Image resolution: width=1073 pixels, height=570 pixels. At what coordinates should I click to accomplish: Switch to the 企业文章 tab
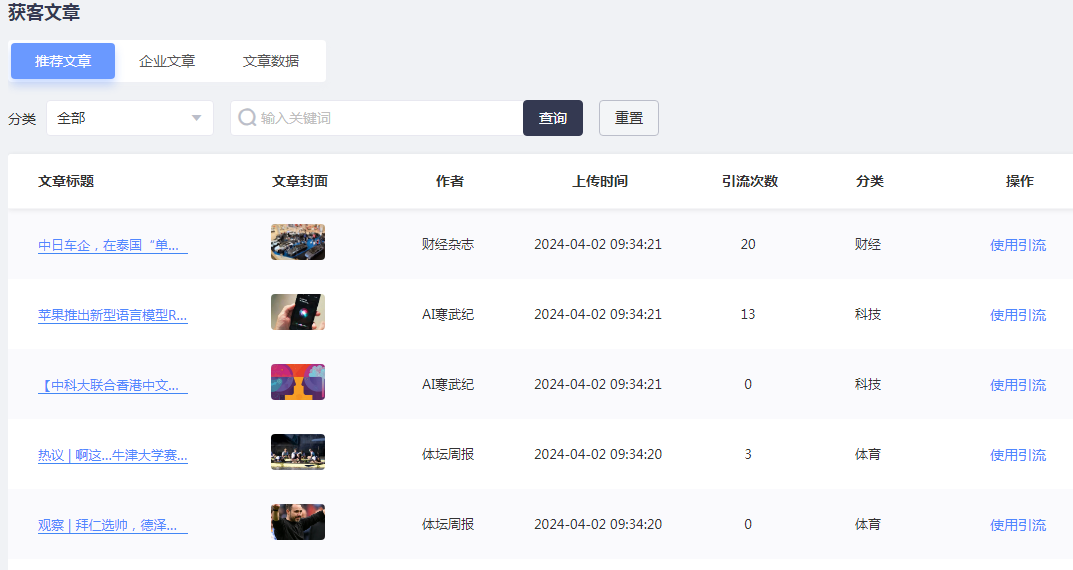[x=167, y=61]
